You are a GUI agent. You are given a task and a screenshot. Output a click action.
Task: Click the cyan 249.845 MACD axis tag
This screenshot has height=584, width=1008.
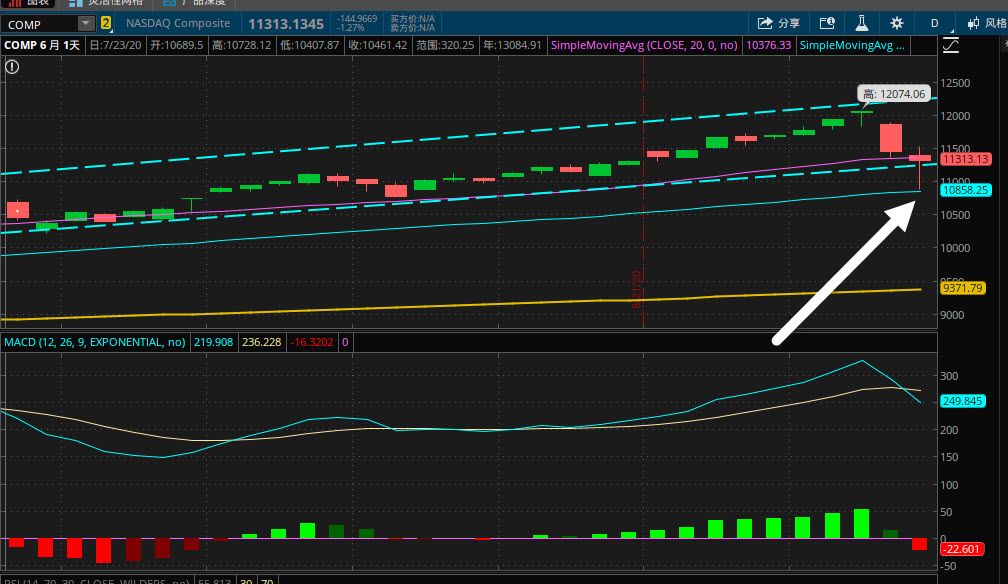[x=963, y=401]
